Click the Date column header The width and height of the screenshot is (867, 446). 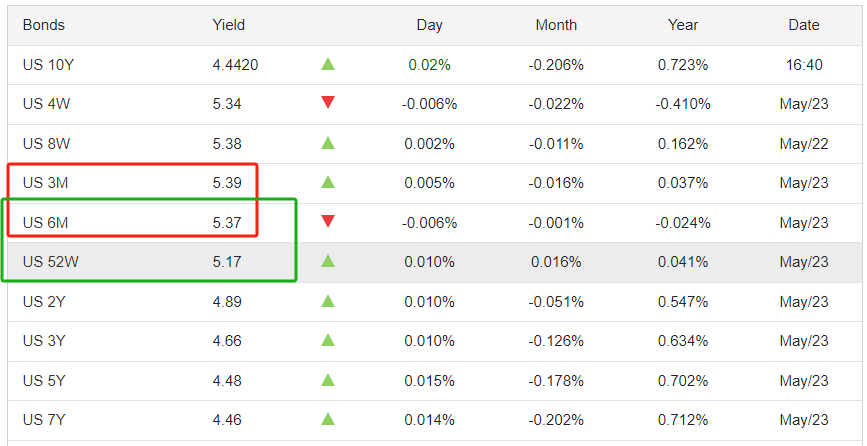pos(804,25)
